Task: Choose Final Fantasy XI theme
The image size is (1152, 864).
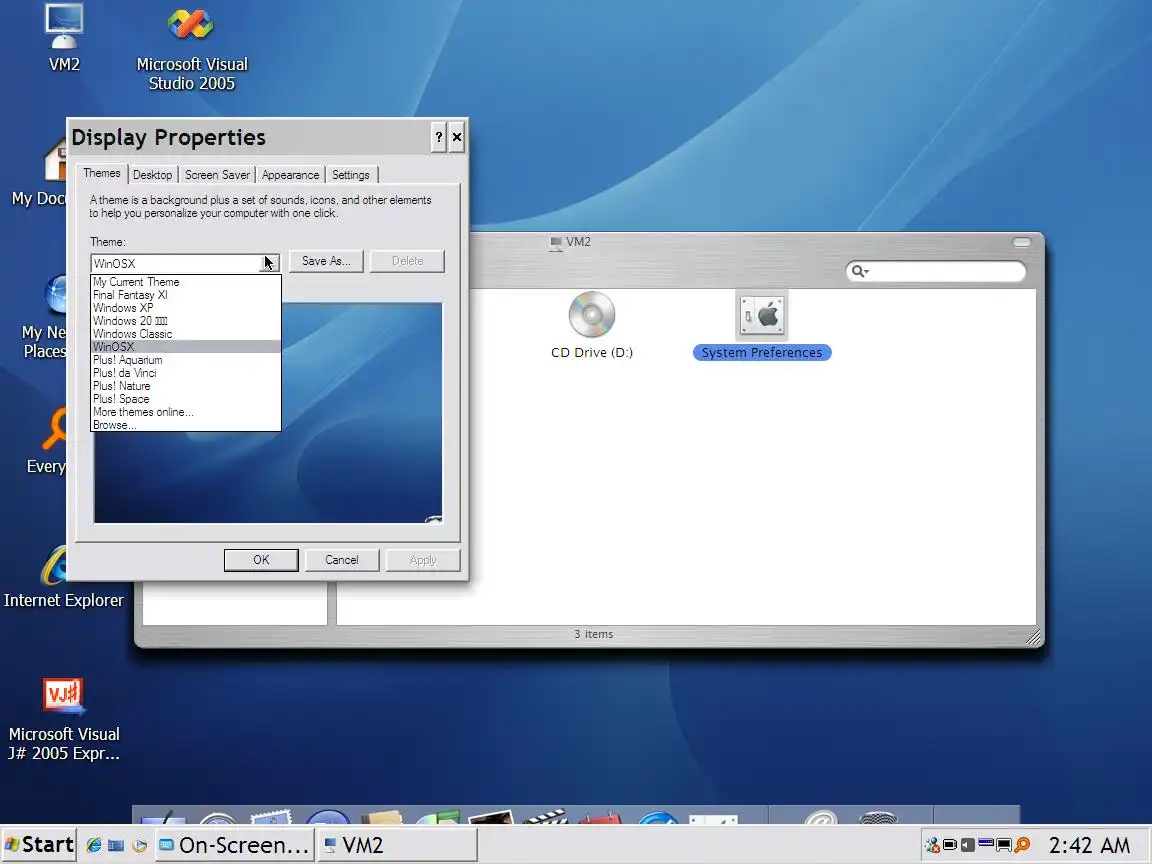Action: coord(185,295)
